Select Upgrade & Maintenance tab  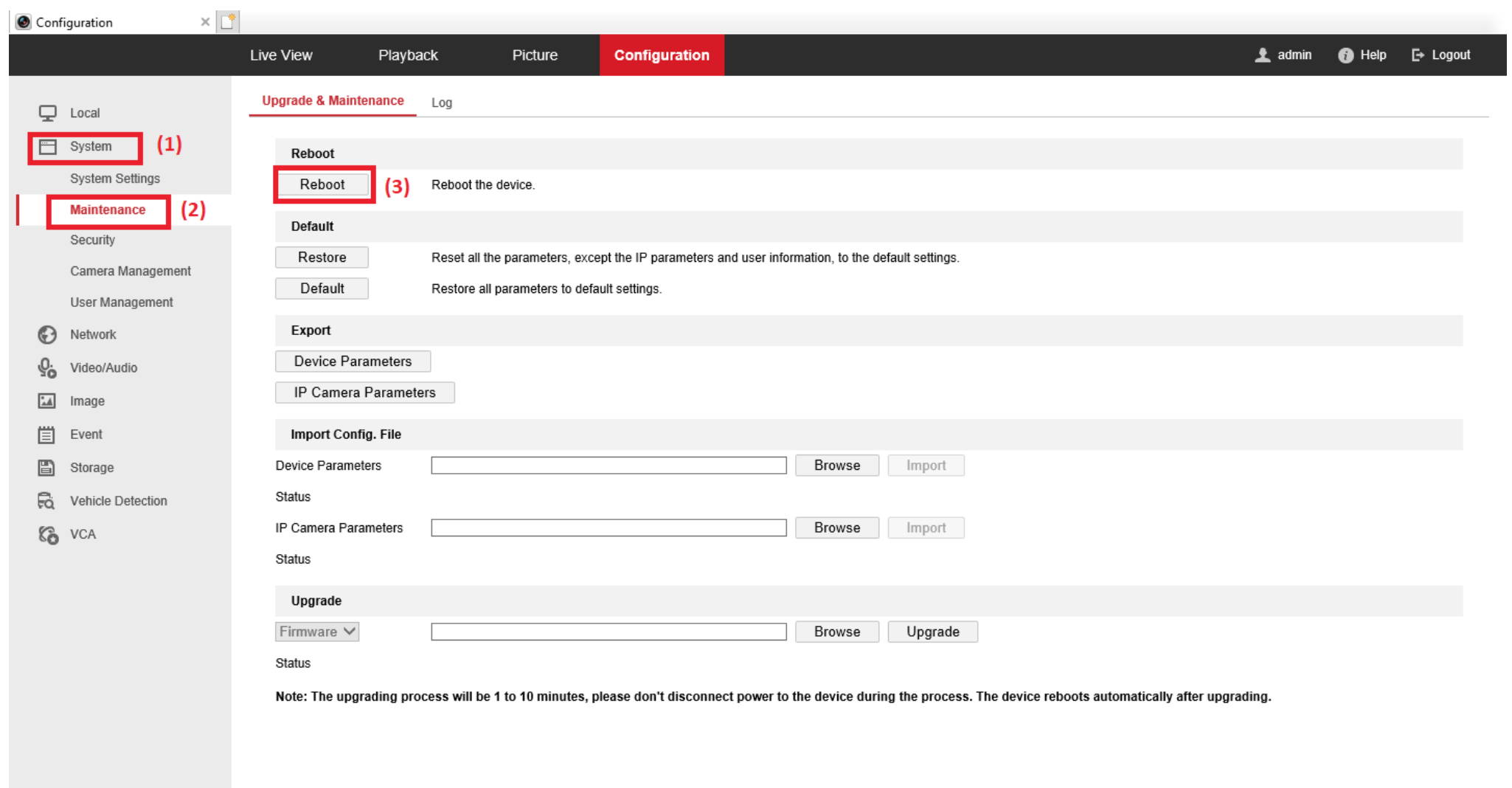[x=333, y=100]
